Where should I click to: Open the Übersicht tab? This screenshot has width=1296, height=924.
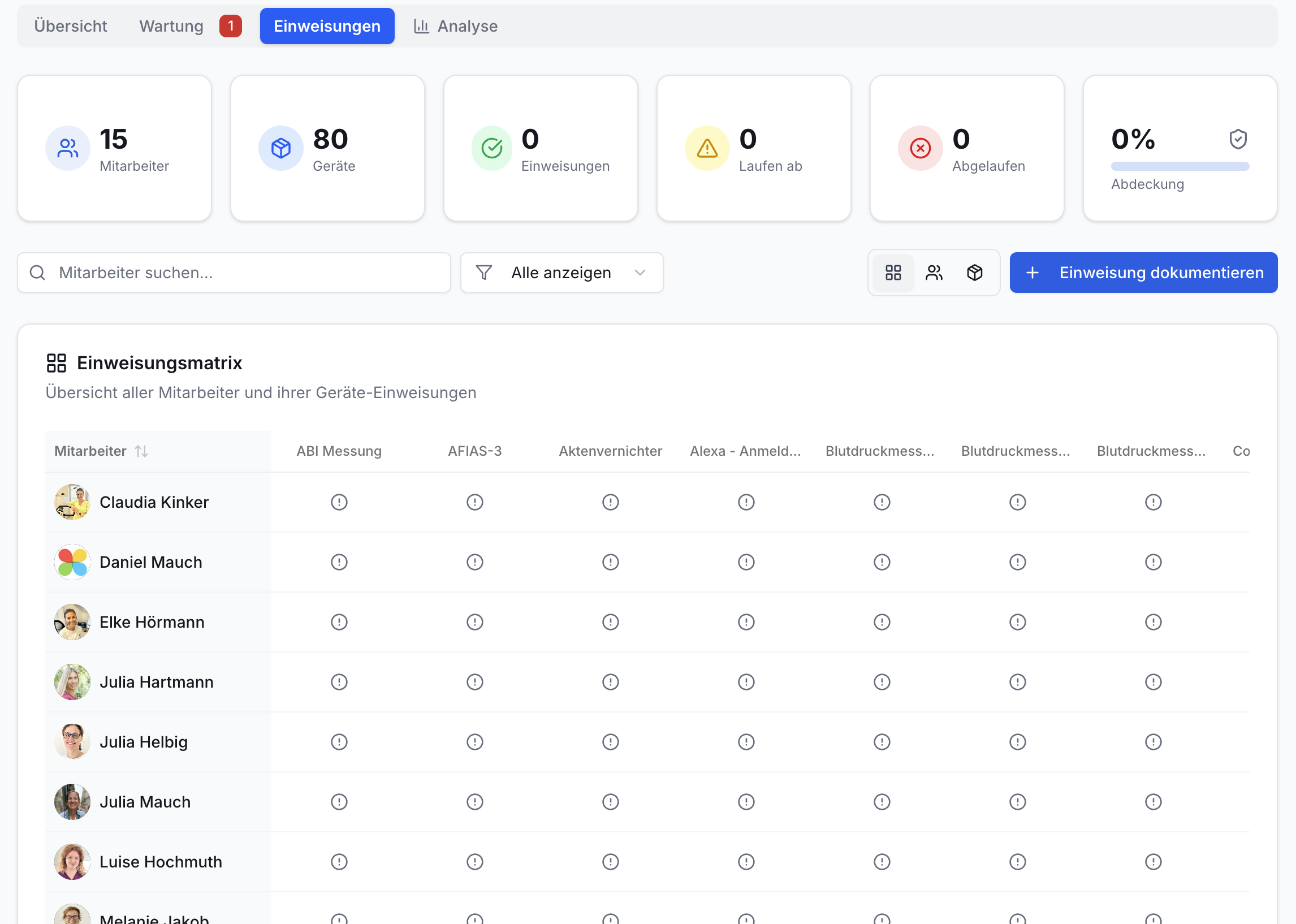pos(71,26)
